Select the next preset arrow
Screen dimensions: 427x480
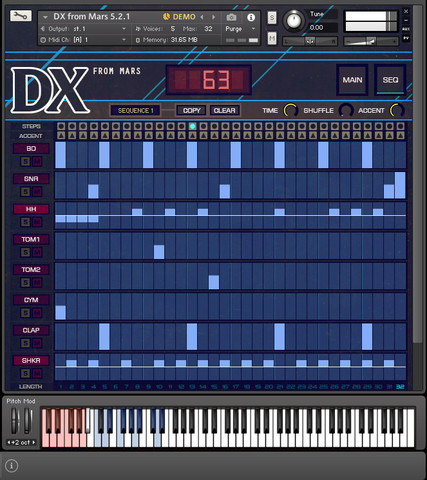coord(214,17)
